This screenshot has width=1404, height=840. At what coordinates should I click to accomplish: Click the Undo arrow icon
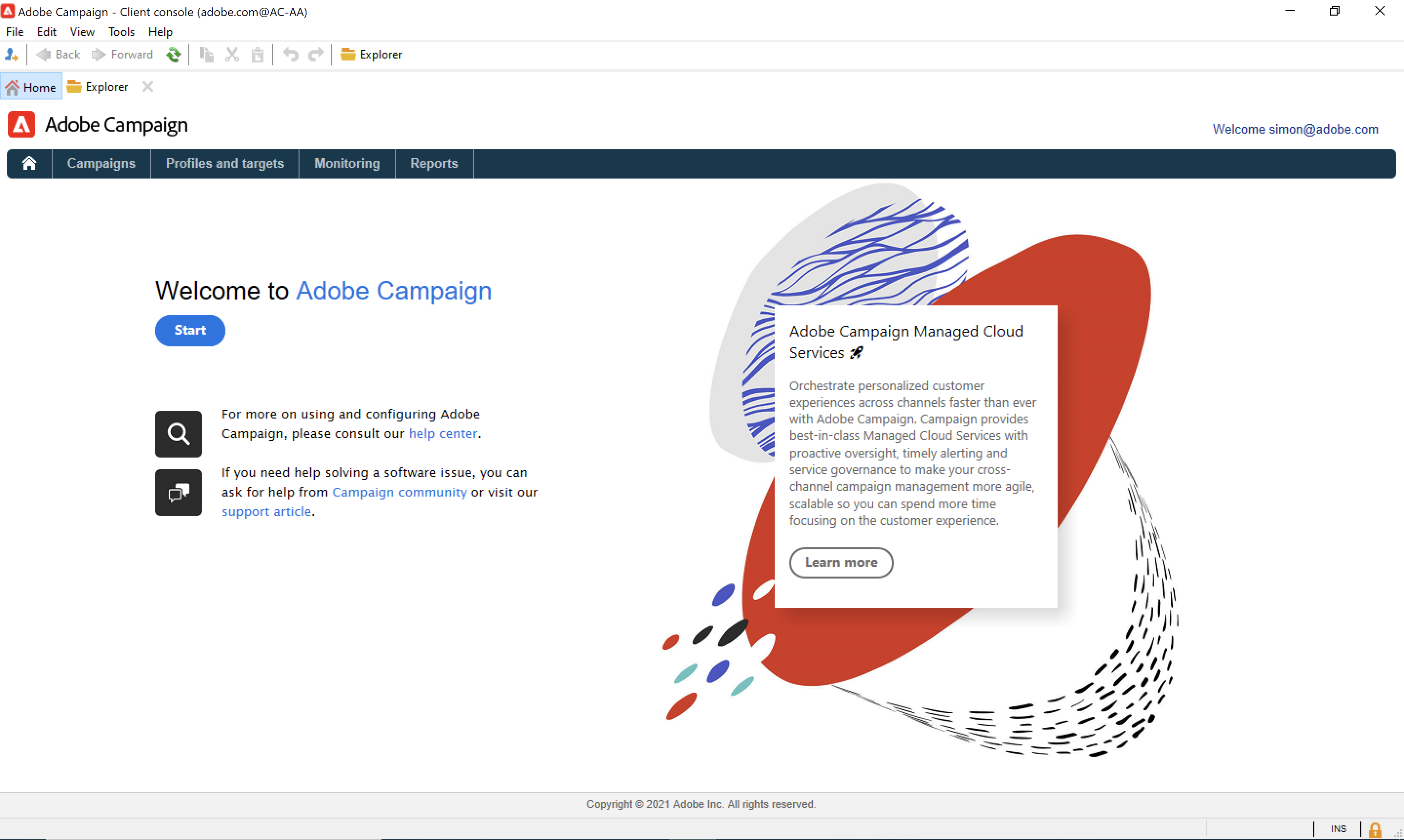tap(291, 54)
